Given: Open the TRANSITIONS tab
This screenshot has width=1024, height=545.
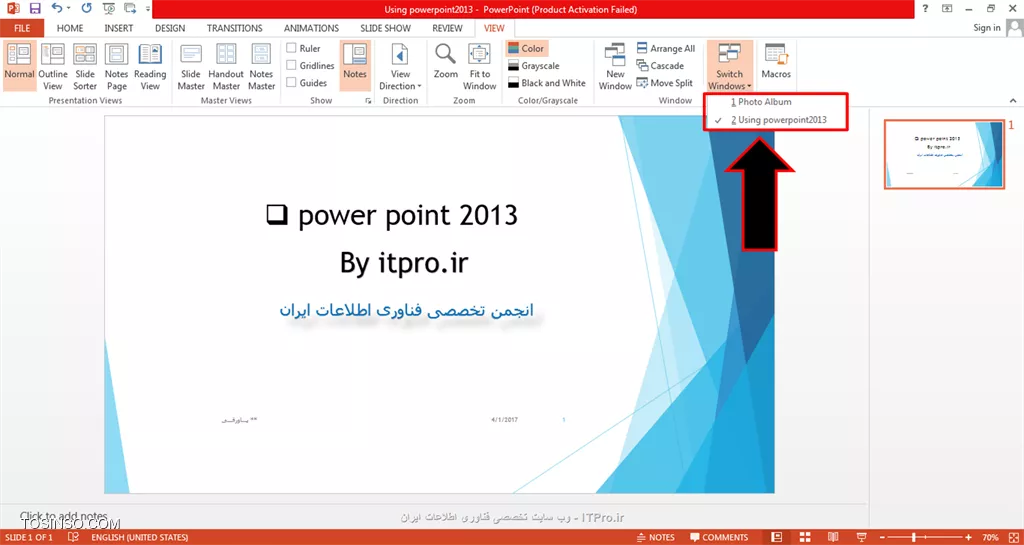Looking at the screenshot, I should (234, 28).
